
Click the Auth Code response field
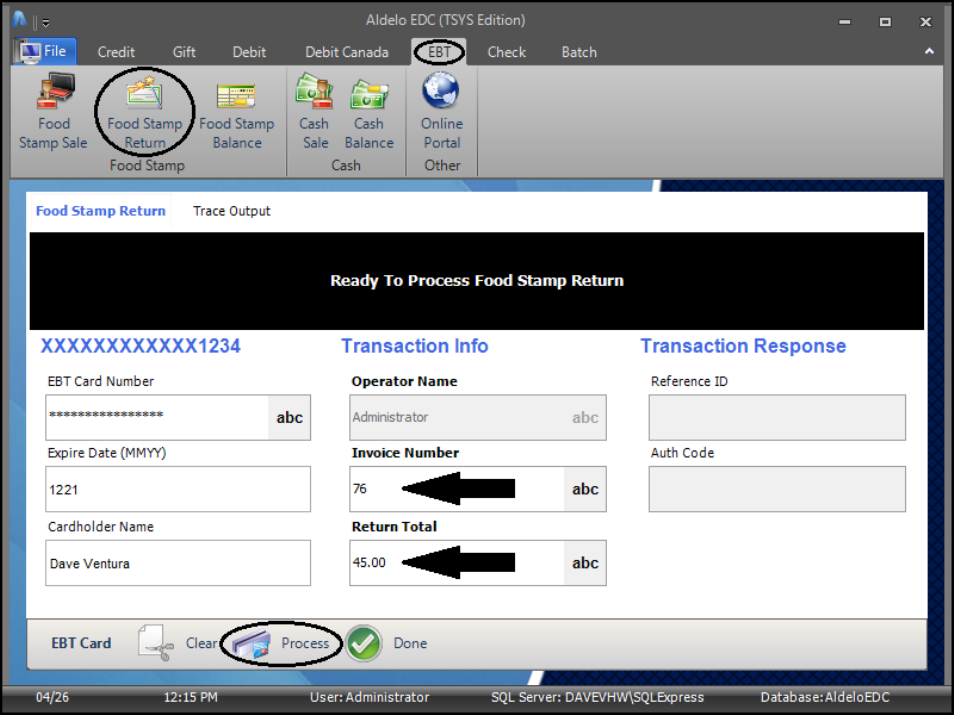tap(777, 489)
